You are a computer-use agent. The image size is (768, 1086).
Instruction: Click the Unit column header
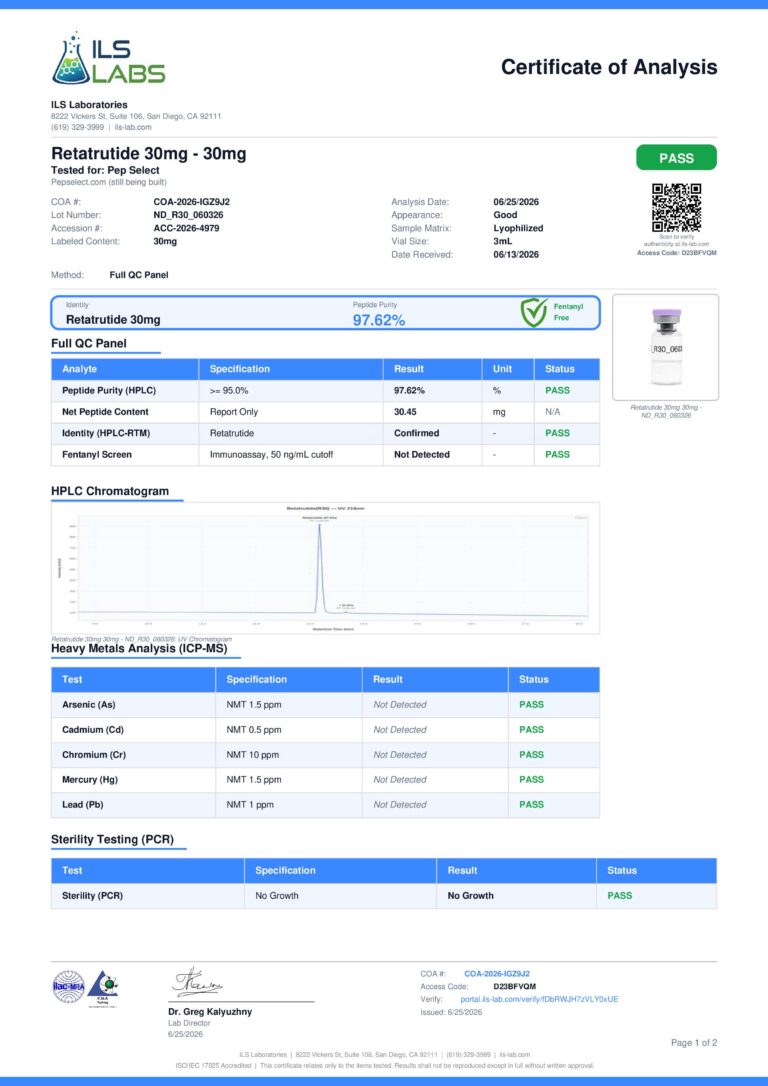coord(502,369)
